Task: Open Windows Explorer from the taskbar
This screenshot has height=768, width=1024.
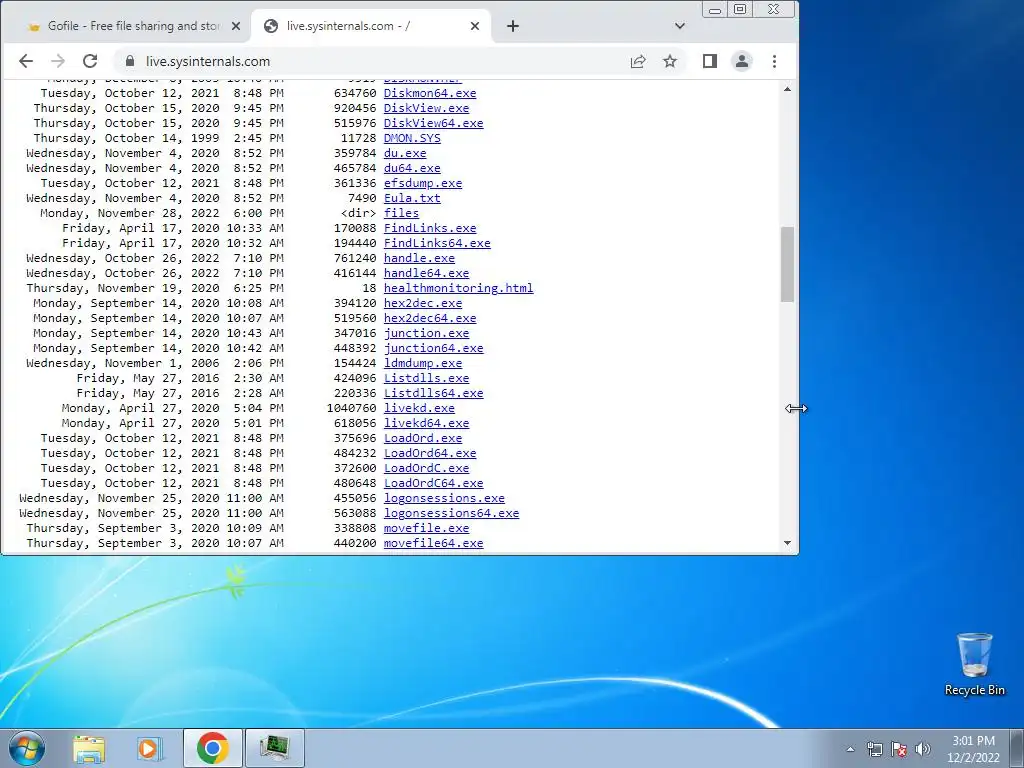Action: [89, 748]
